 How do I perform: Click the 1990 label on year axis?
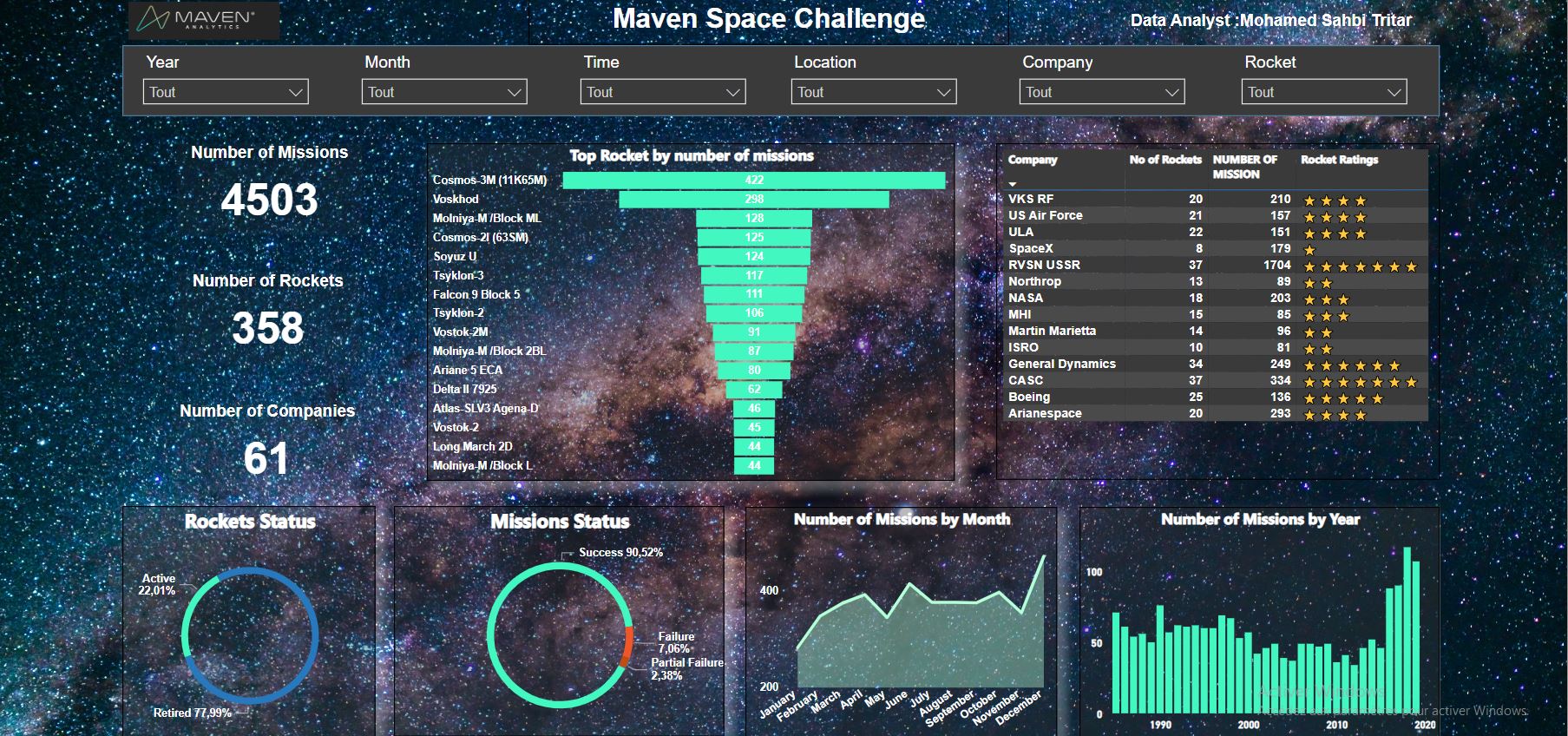(1160, 725)
